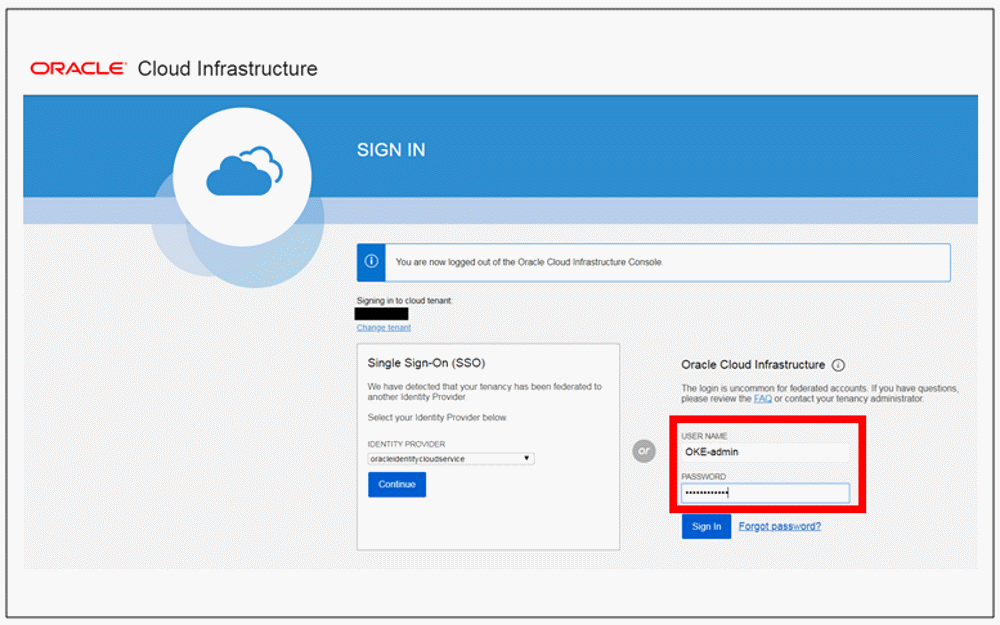Follow the Change tenant link
Screen dimensions: 1000x625
pyautogui.click(x=383, y=328)
